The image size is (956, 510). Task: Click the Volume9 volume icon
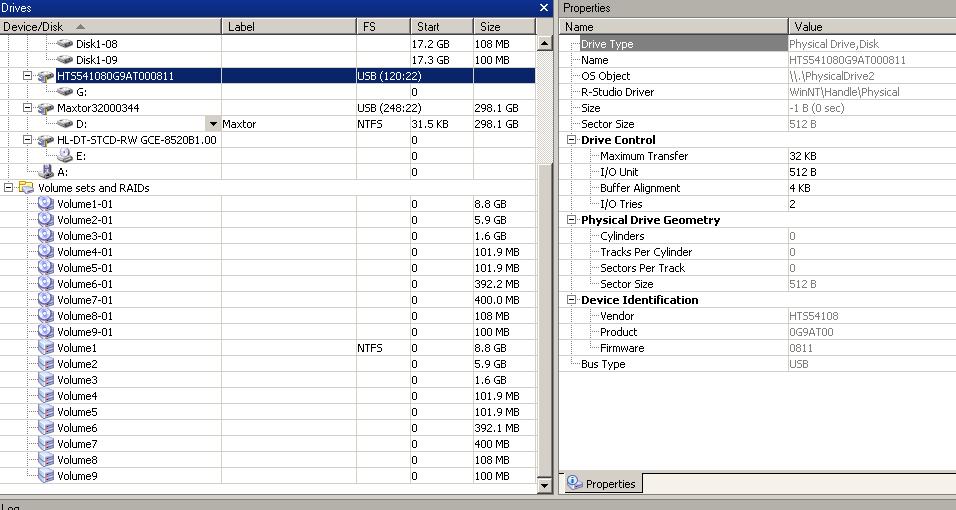(46, 476)
